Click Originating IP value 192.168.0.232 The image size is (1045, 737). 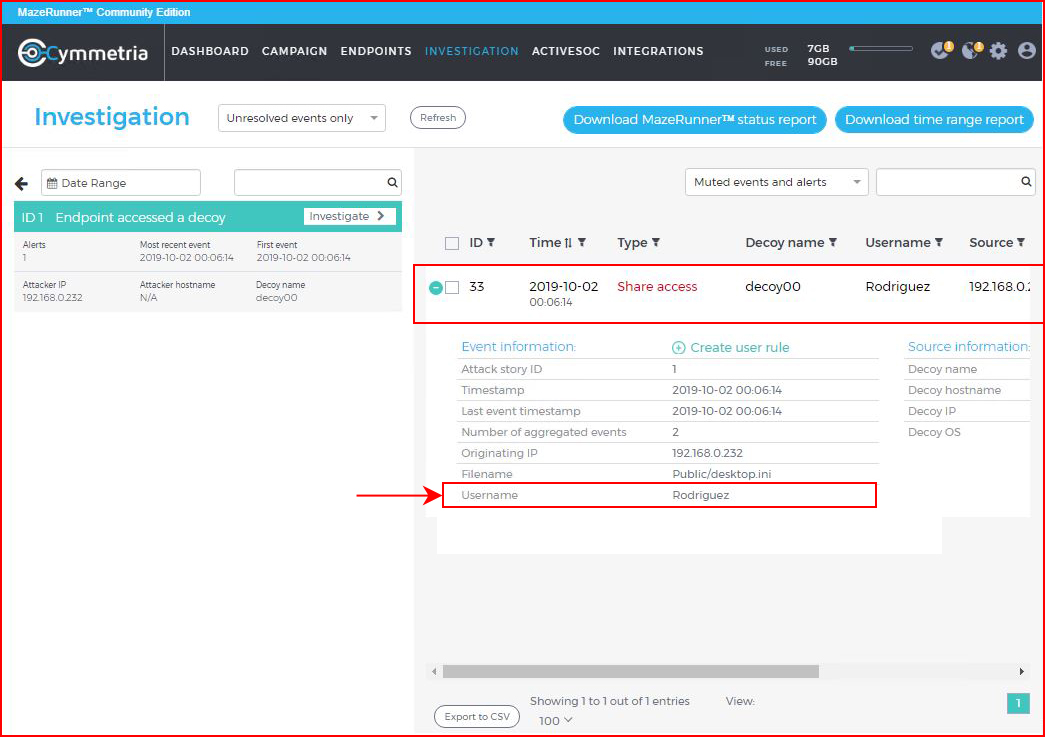click(x=707, y=453)
